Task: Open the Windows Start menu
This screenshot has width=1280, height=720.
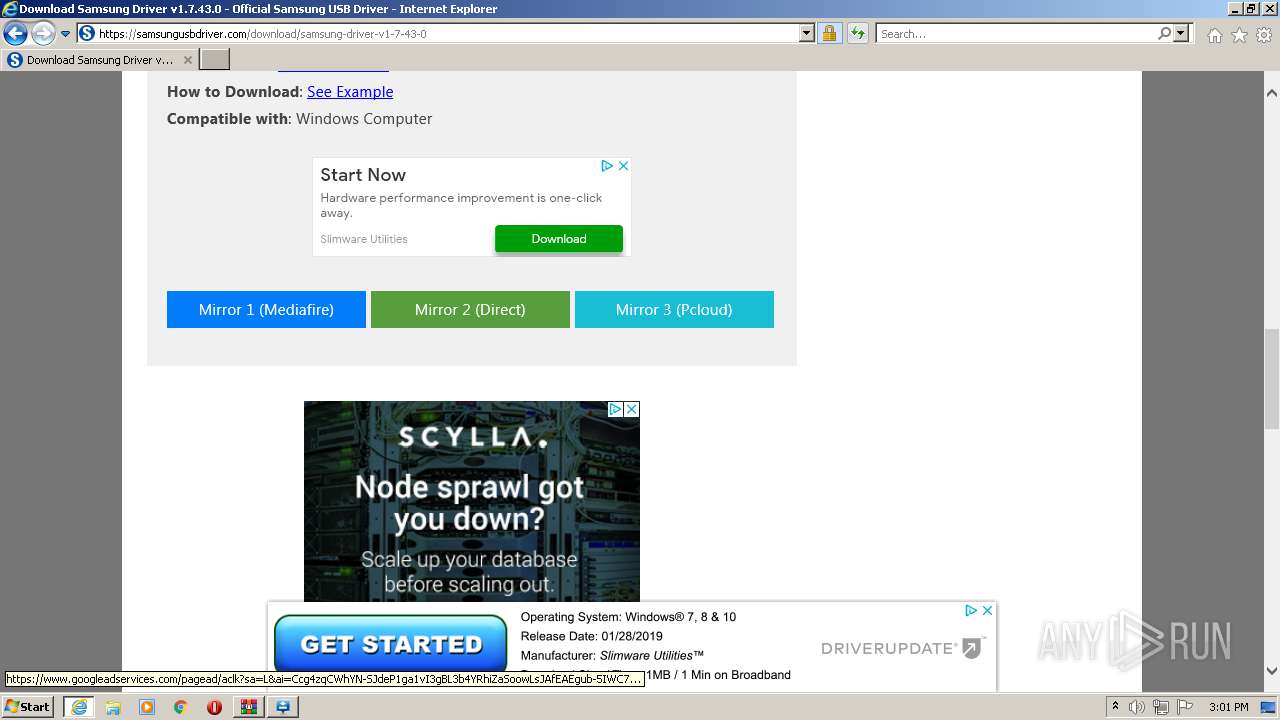Action: (x=28, y=706)
